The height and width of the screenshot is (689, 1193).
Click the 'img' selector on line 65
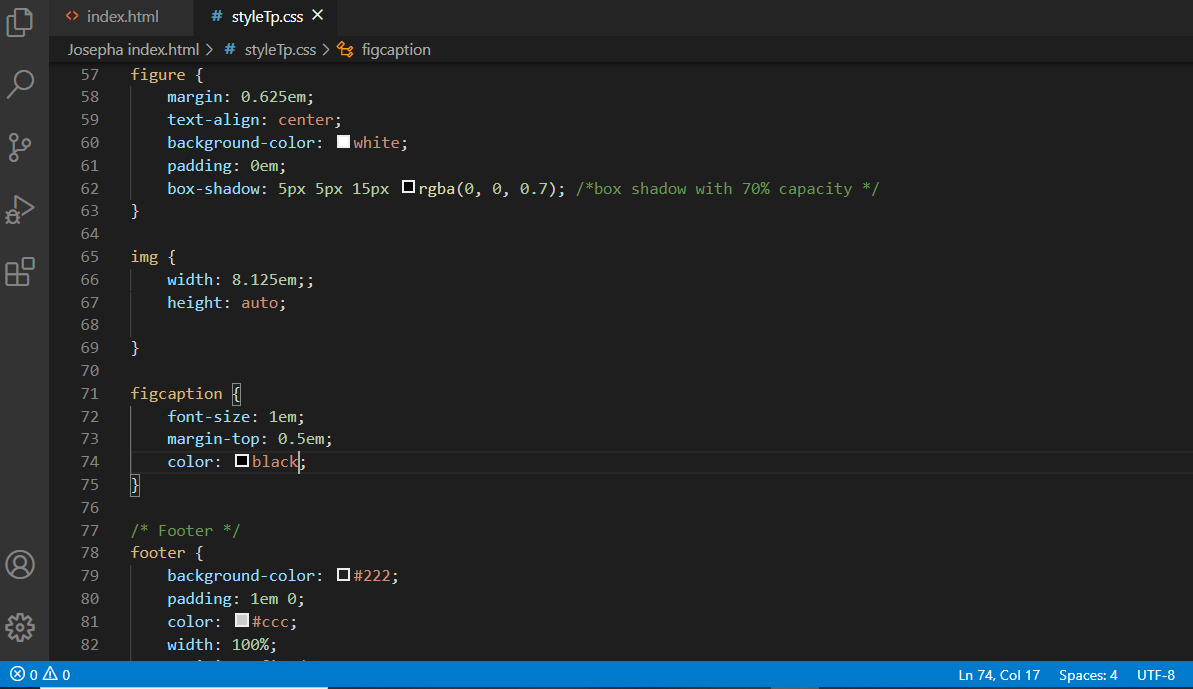pyautogui.click(x=144, y=257)
